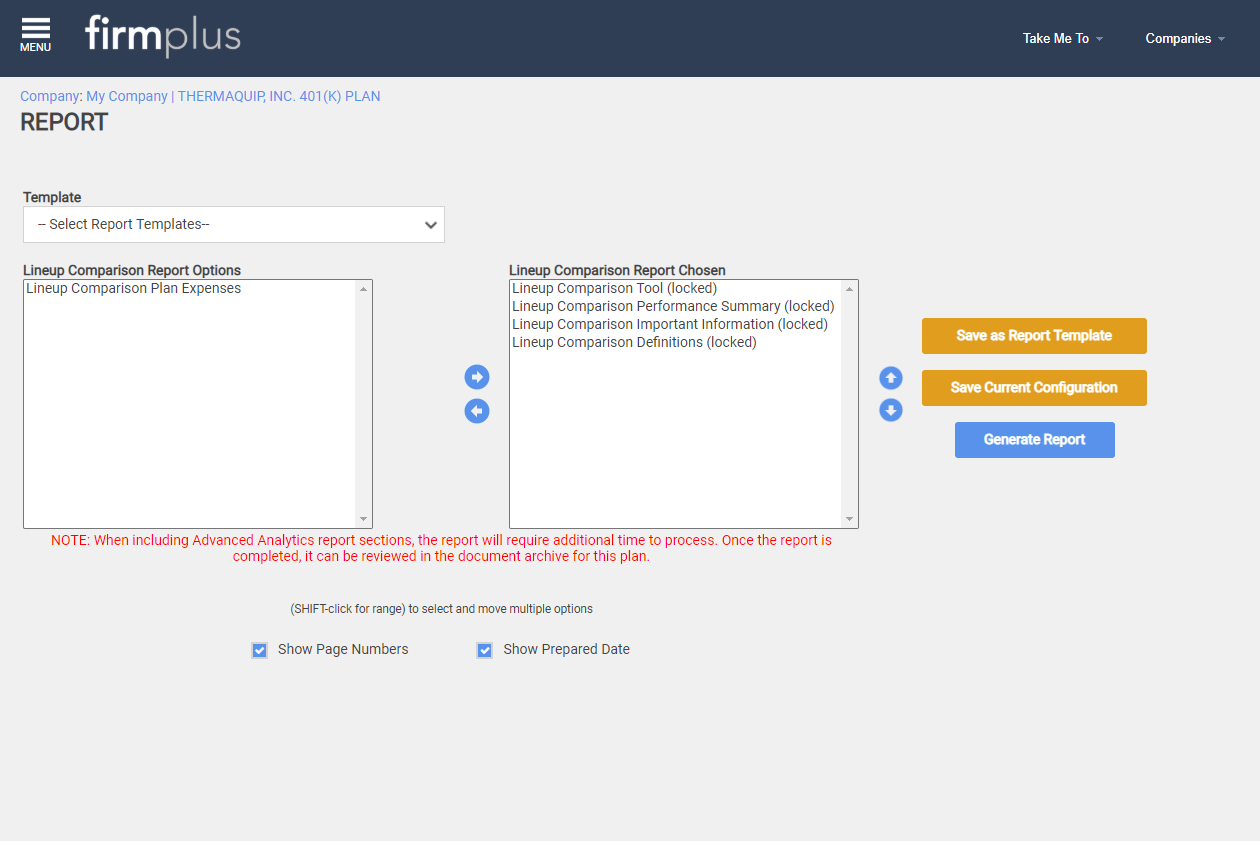Screen dimensions: 1260x841
Task: Select Lineup Comparison Plan Expenses option
Action: click(190, 289)
